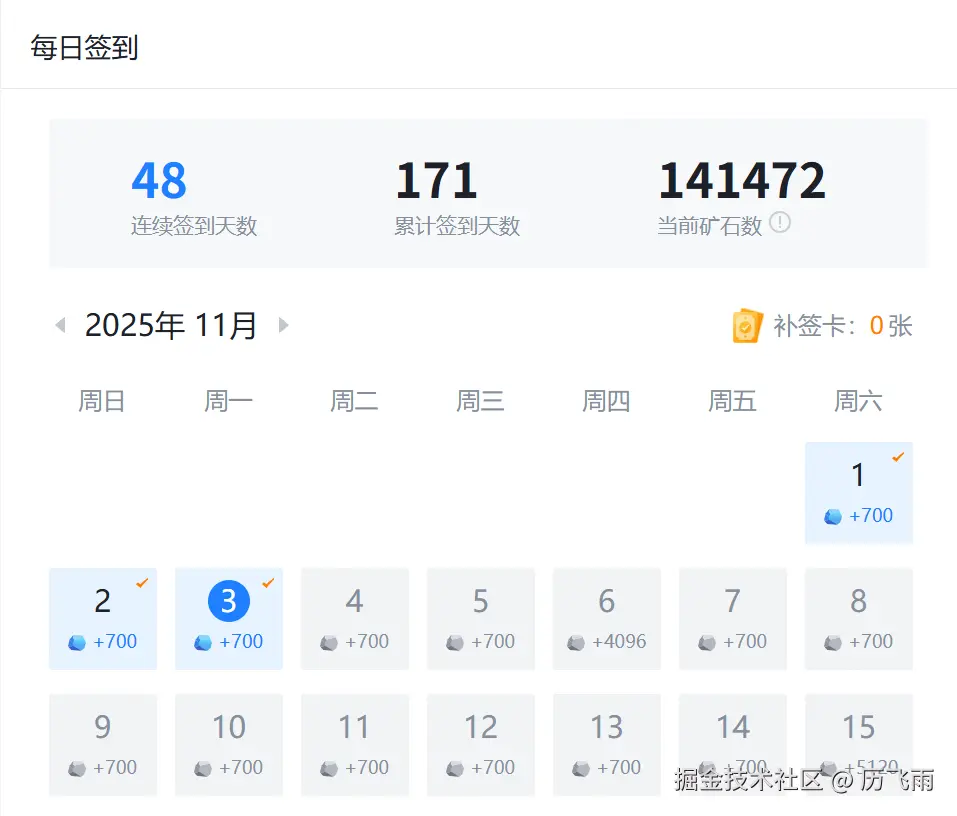Select the 每日签到 page title
The width and height of the screenshot is (957, 816).
tap(85, 46)
